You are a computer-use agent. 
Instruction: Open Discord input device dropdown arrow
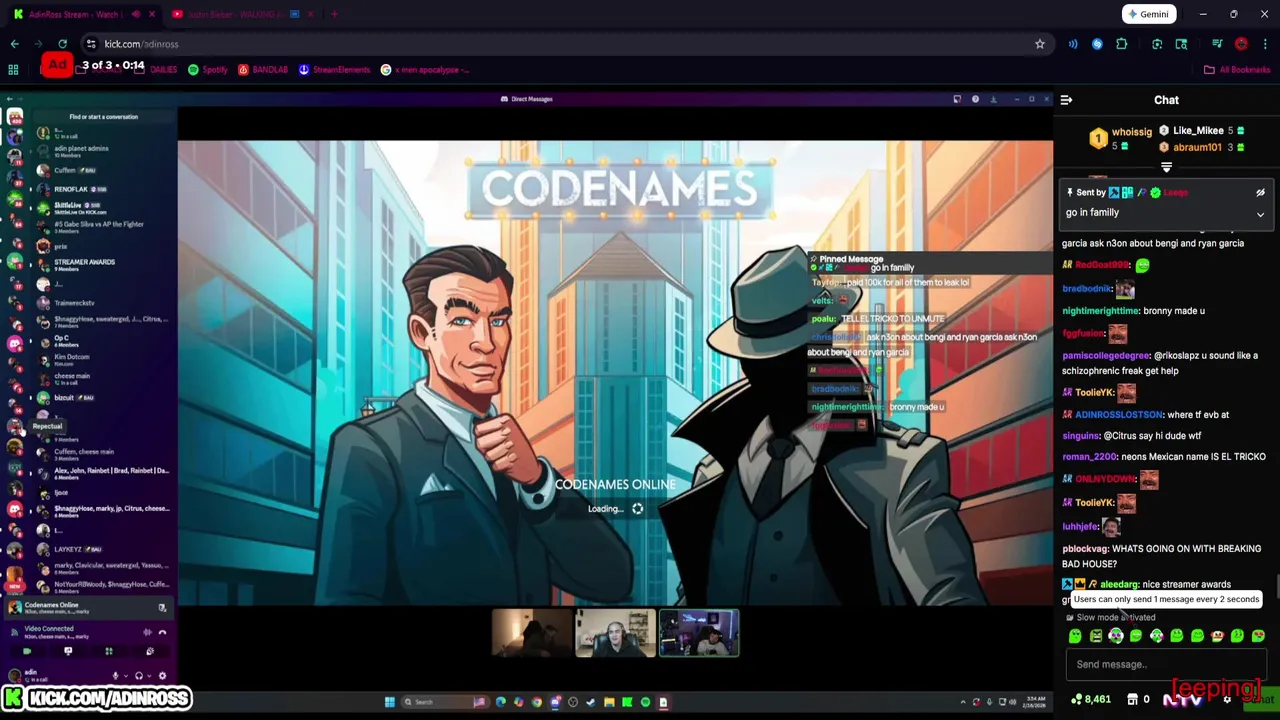(126, 676)
